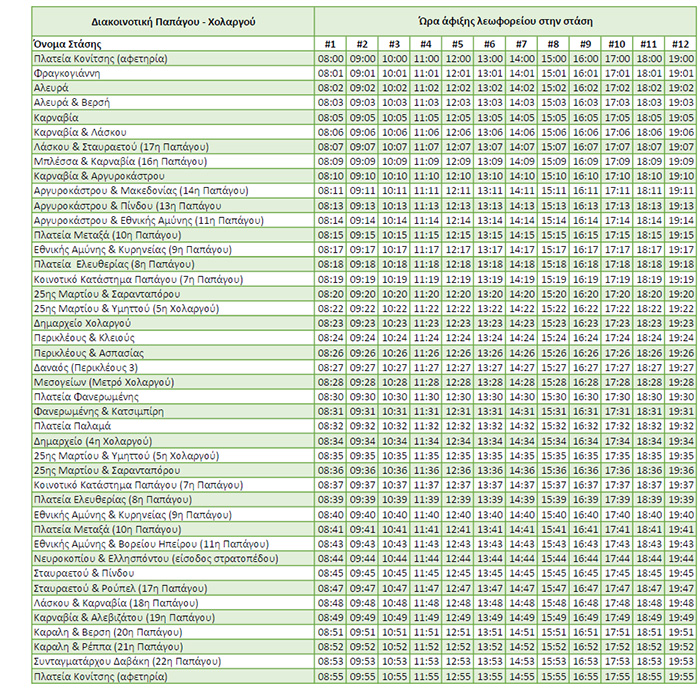
Task: Click the Μεσογείων (Μετρό Χολαργού) stop name
Action: (x=104, y=382)
